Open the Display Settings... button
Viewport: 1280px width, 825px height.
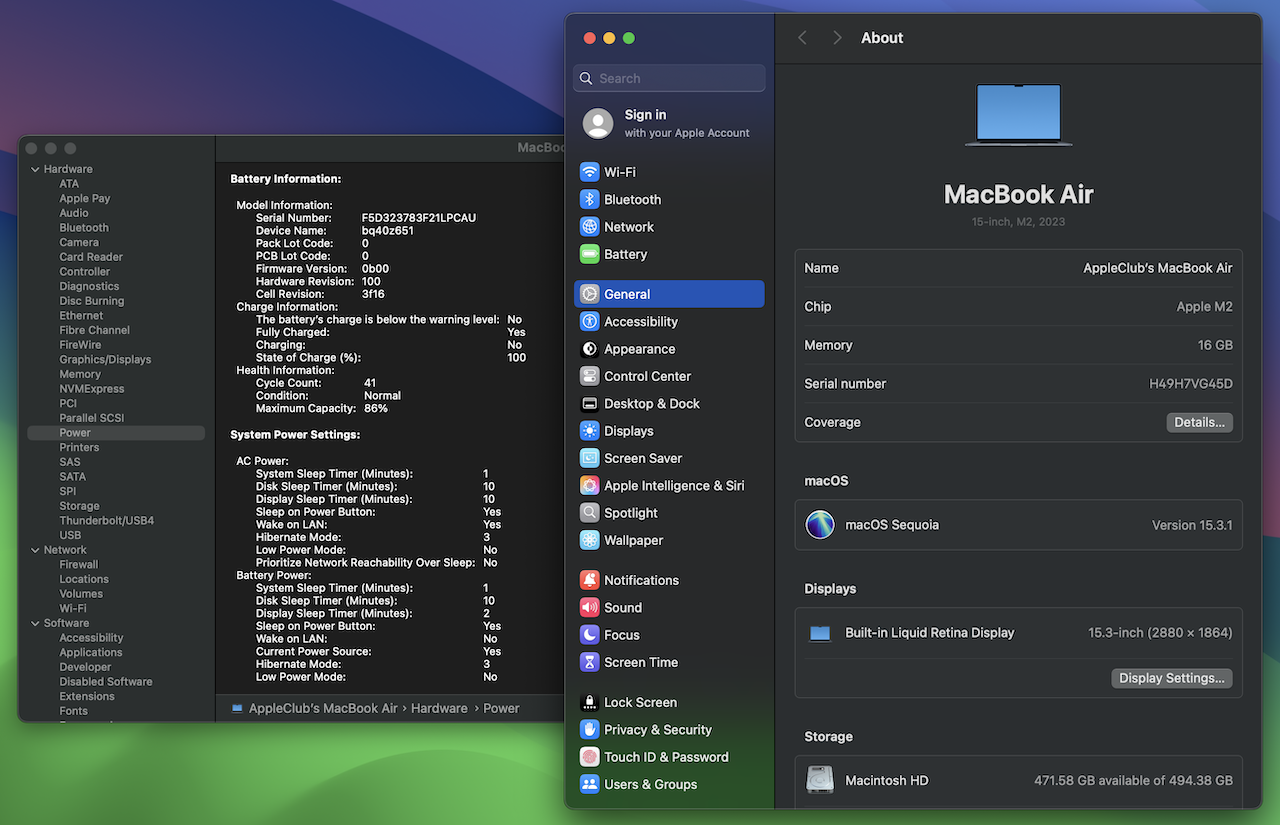click(x=1171, y=678)
